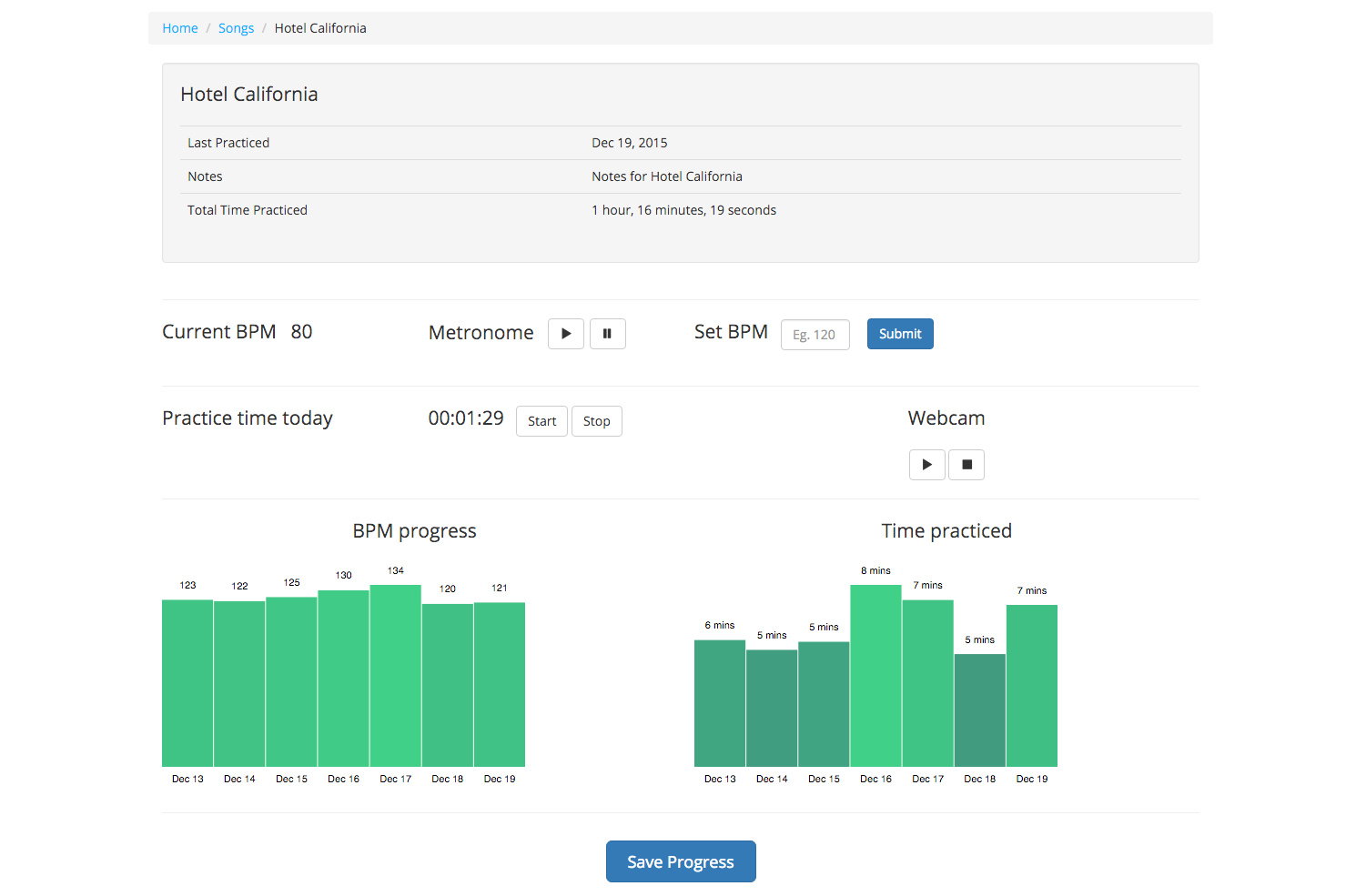This screenshot has height=896, width=1356.
Task: Click the Webcam heading
Action: (x=946, y=418)
